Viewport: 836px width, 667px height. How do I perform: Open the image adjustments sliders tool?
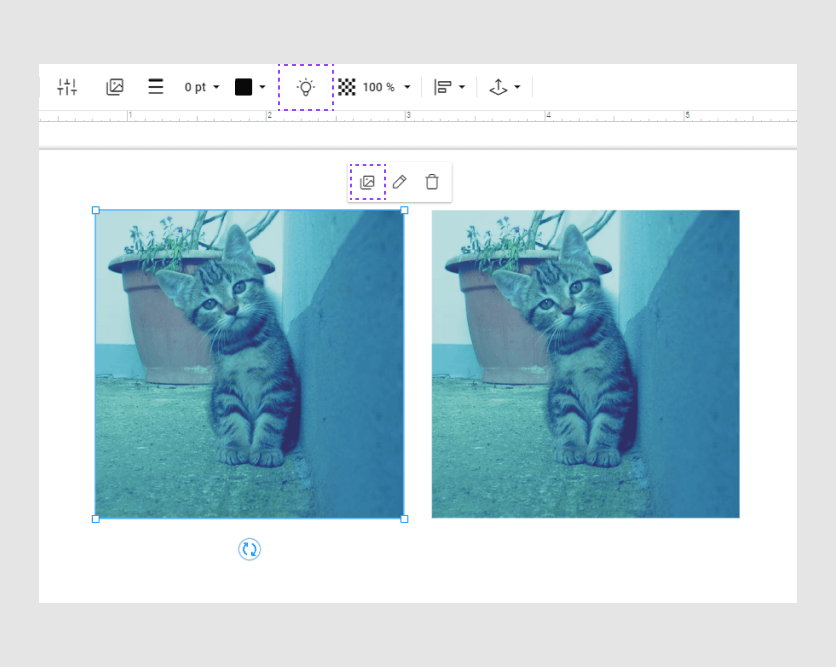67,87
